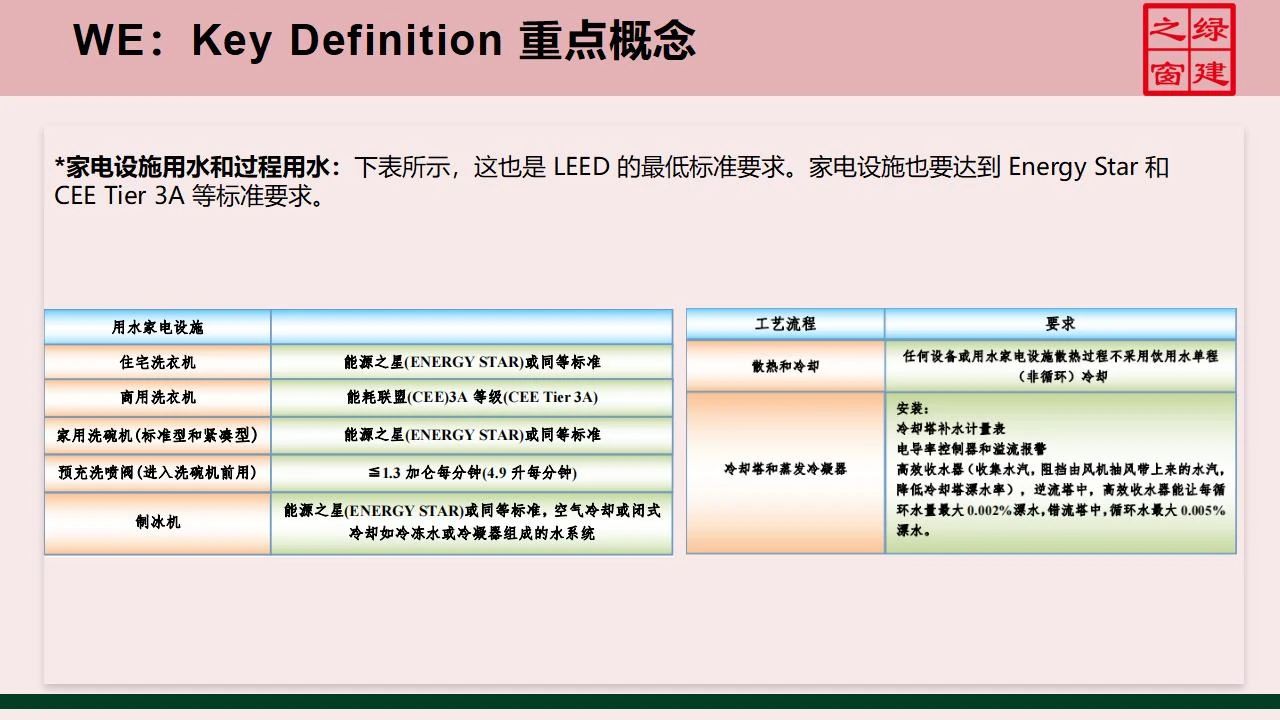This screenshot has height=720, width=1280.
Task: Click the 绿建之窗 red seal logo
Action: point(1190,47)
